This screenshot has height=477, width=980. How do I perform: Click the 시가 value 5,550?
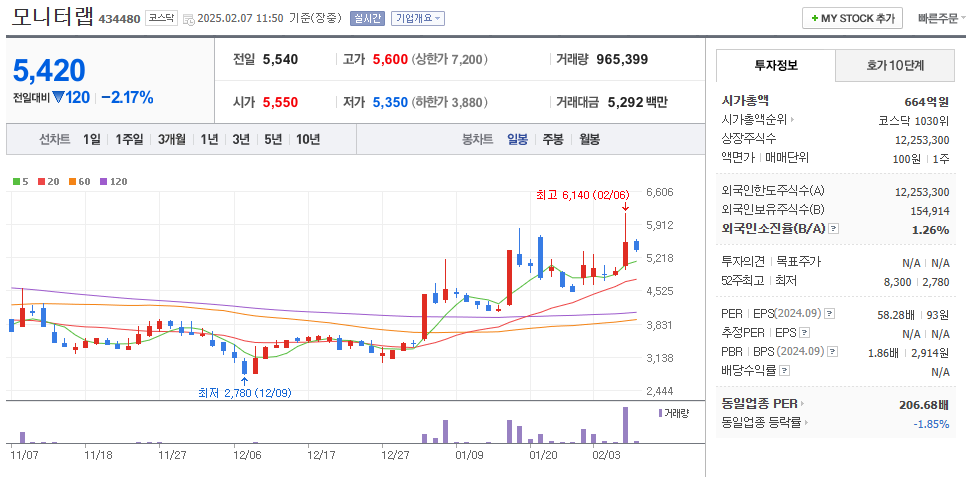click(280, 102)
